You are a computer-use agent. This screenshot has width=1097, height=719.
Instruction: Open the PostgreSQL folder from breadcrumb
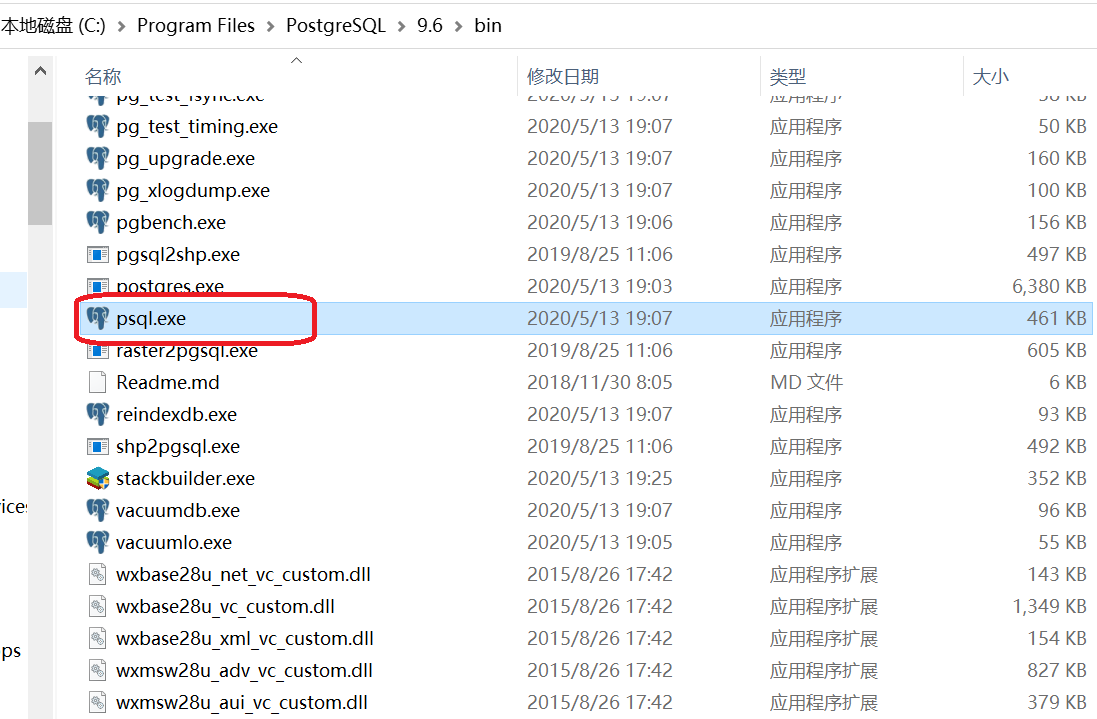point(335,25)
